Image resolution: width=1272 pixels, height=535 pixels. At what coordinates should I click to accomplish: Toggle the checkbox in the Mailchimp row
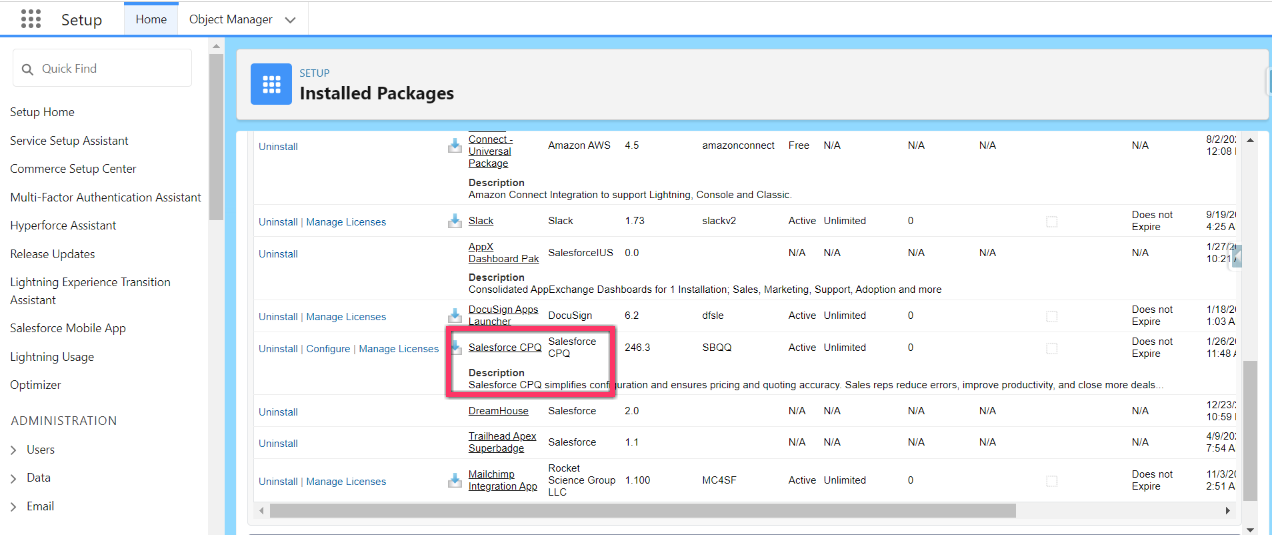(x=1051, y=481)
